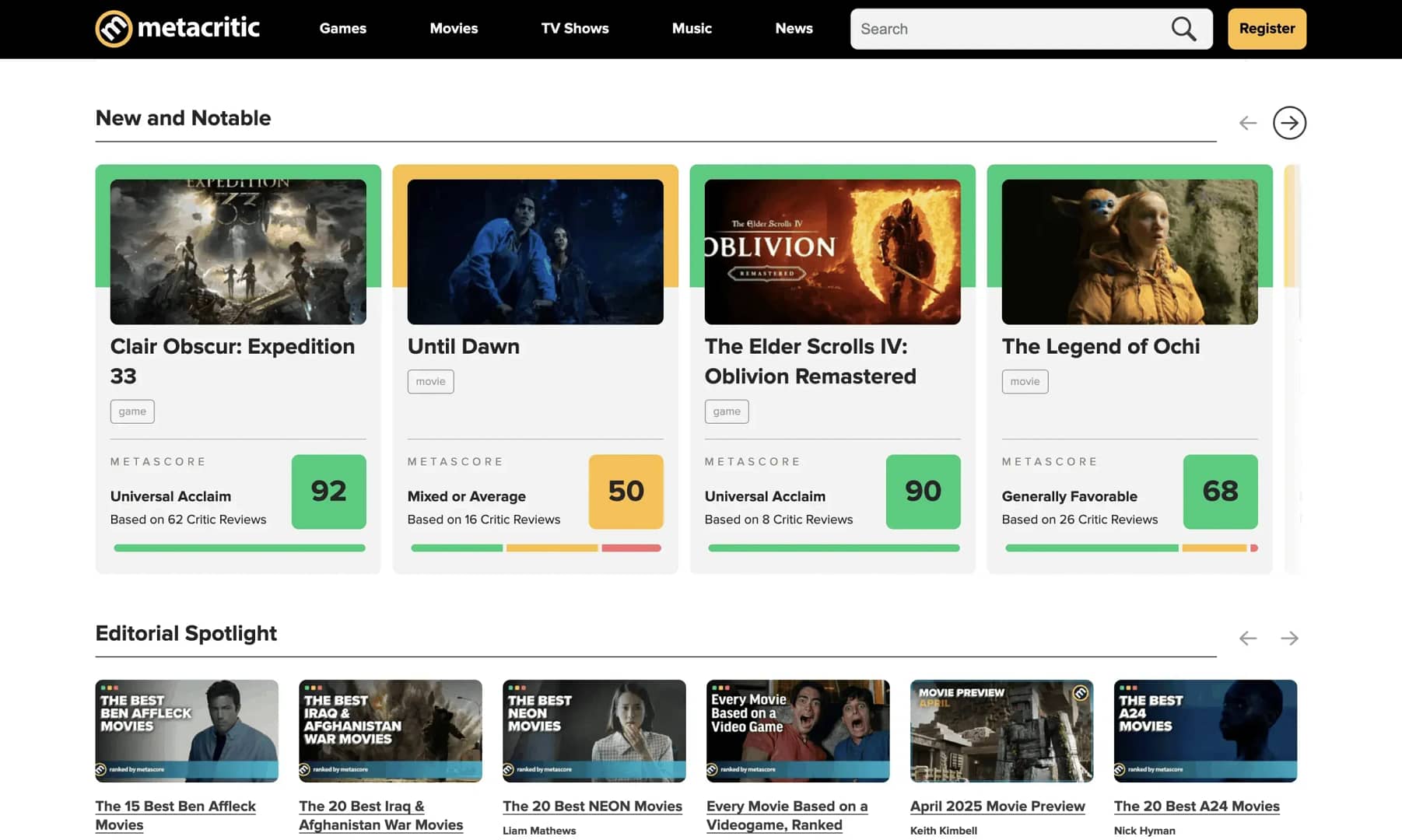Click the movie tag under Until Dawn
This screenshot has width=1402, height=840.
430,381
